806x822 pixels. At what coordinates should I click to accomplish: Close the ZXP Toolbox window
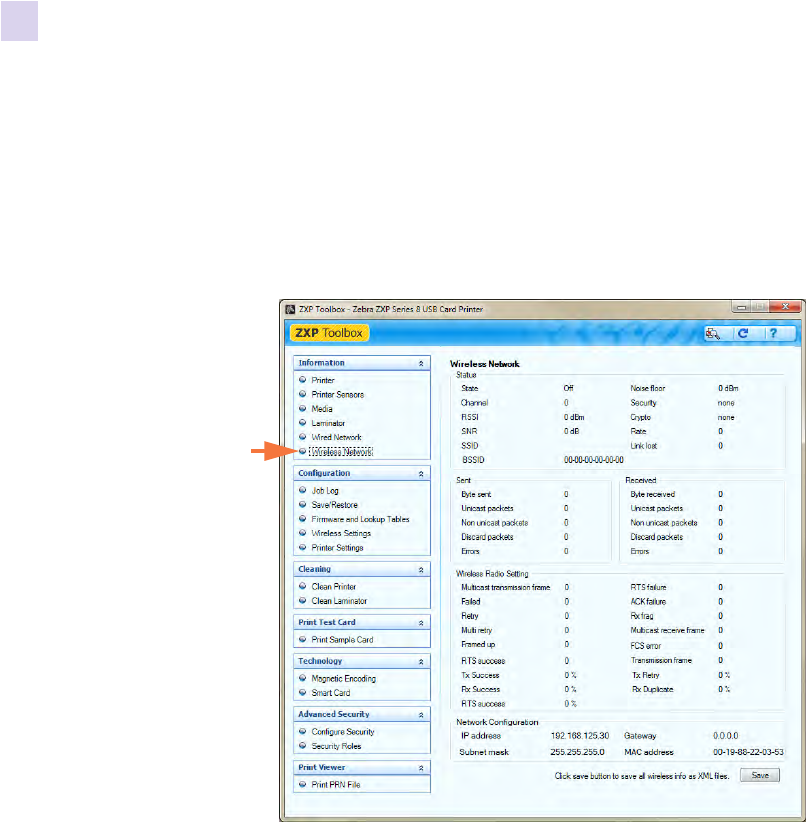coord(784,307)
